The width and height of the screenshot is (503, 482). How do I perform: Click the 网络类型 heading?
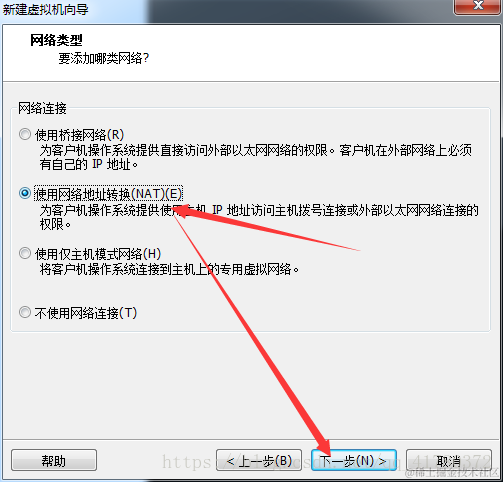tap(56, 40)
